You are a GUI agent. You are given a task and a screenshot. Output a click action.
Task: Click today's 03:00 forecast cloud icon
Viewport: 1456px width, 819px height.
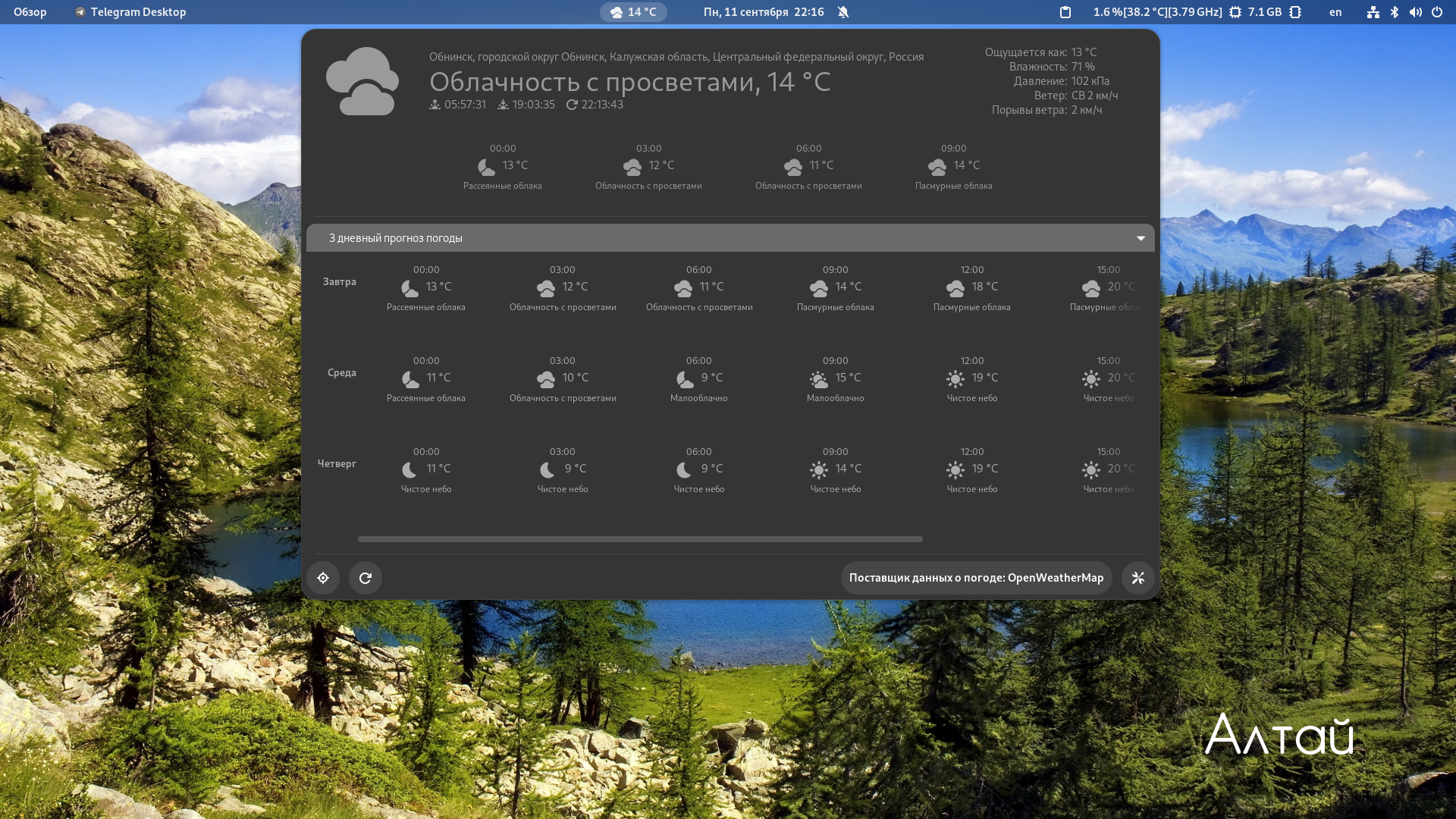(632, 167)
